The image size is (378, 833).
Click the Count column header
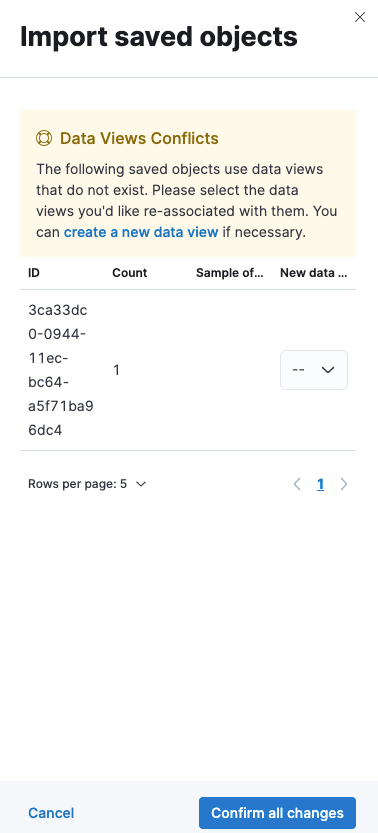click(130, 273)
